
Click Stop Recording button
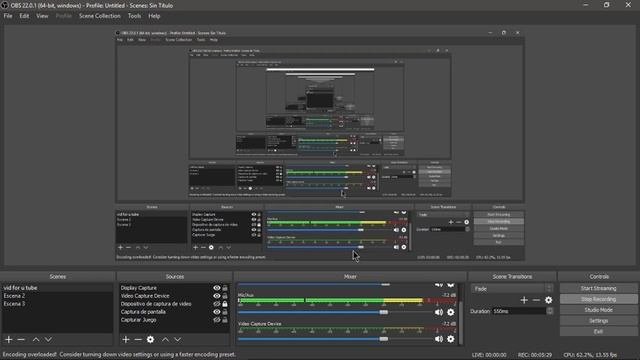598,299
